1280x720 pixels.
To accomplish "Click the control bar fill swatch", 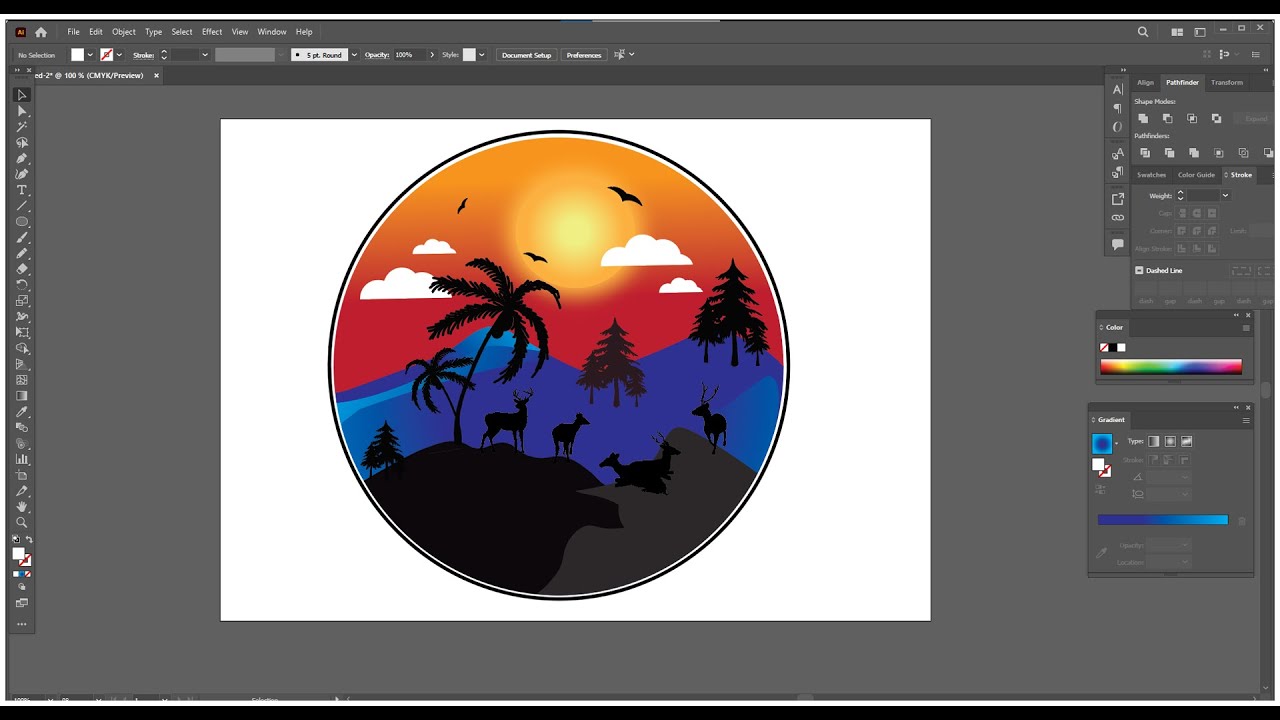I will (77, 55).
